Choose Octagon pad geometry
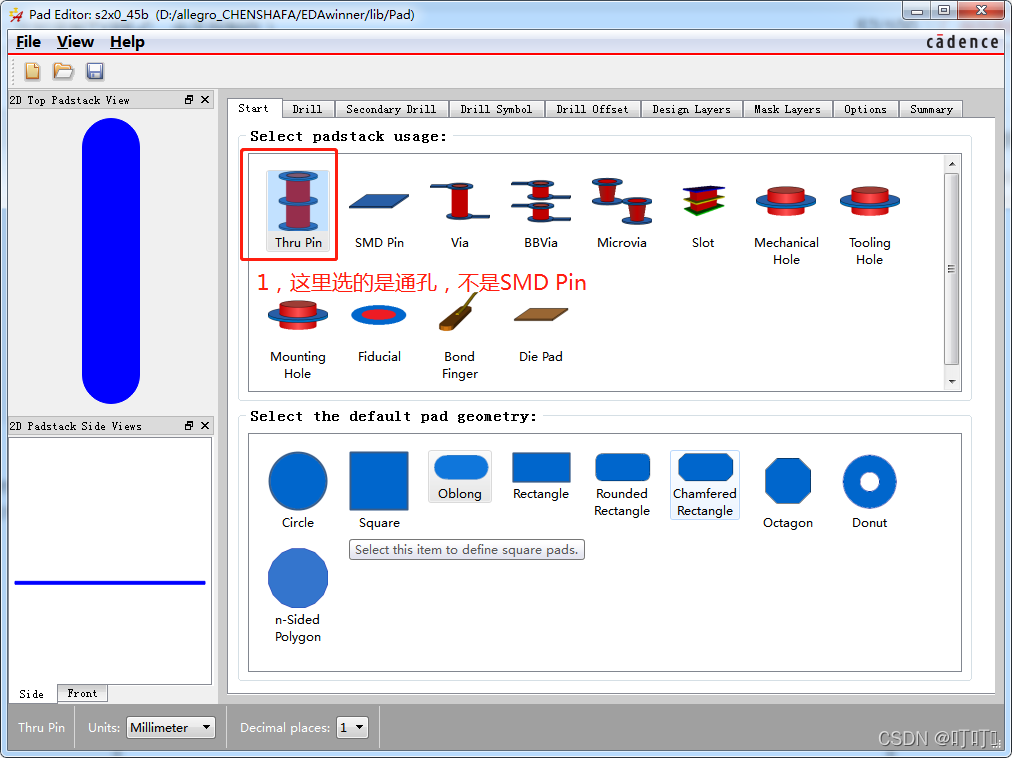 coord(787,493)
